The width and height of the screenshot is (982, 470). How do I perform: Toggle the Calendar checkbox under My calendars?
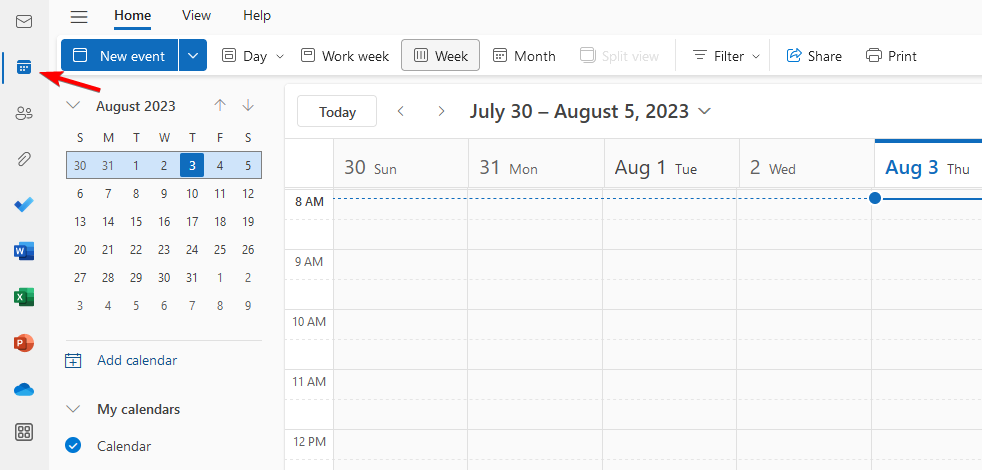point(73,446)
